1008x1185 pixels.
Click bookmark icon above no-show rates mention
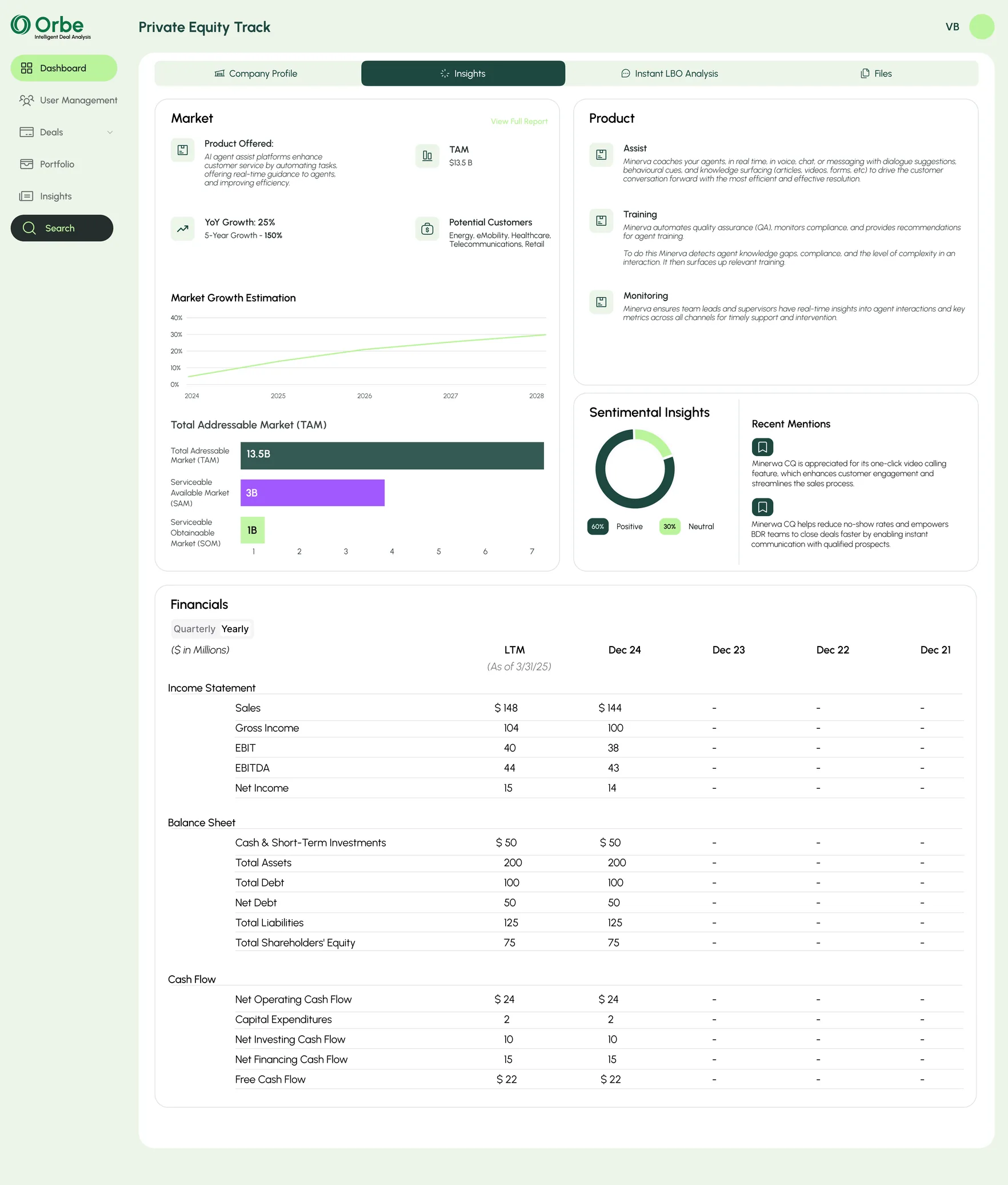point(762,507)
